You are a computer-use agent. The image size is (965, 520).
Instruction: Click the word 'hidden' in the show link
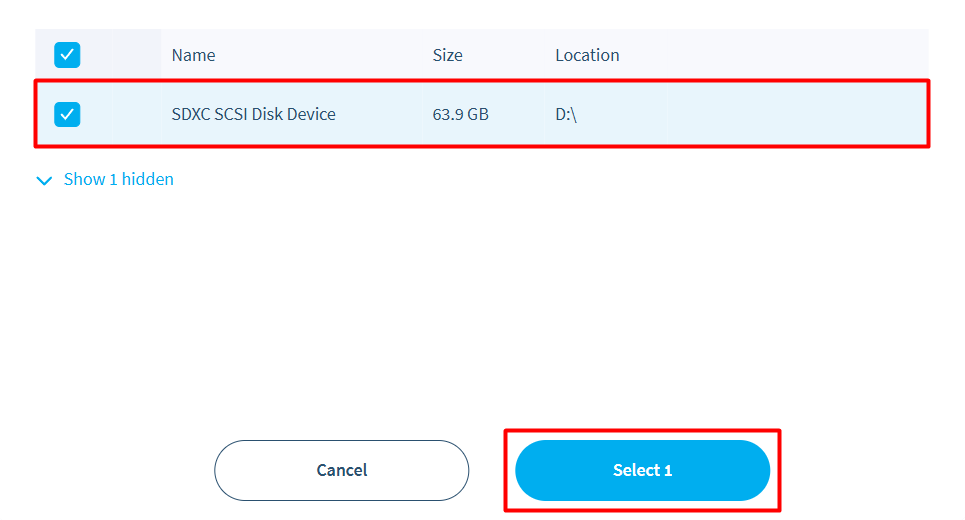point(148,179)
